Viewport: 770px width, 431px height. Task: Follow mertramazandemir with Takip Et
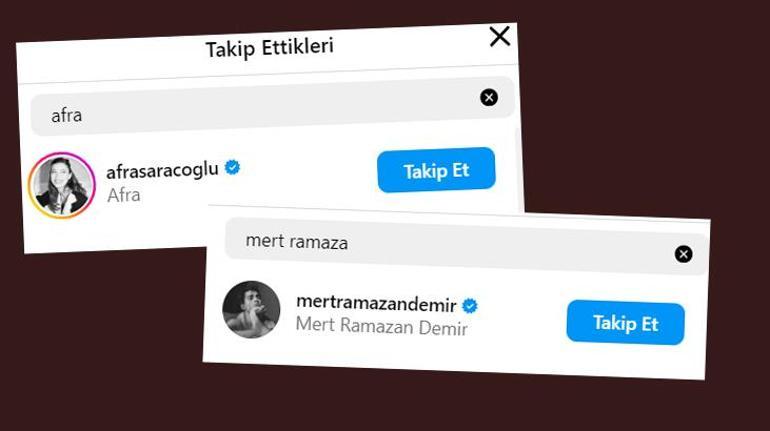(625, 323)
